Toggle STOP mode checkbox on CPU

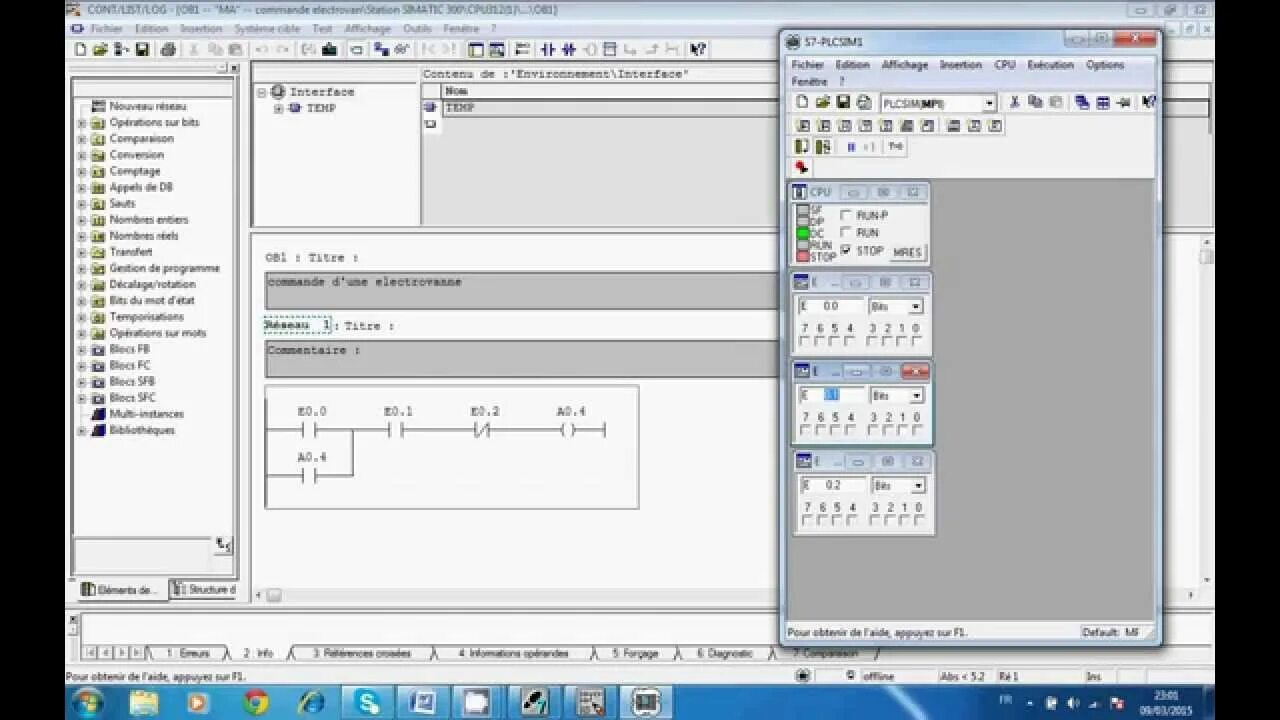tap(846, 250)
